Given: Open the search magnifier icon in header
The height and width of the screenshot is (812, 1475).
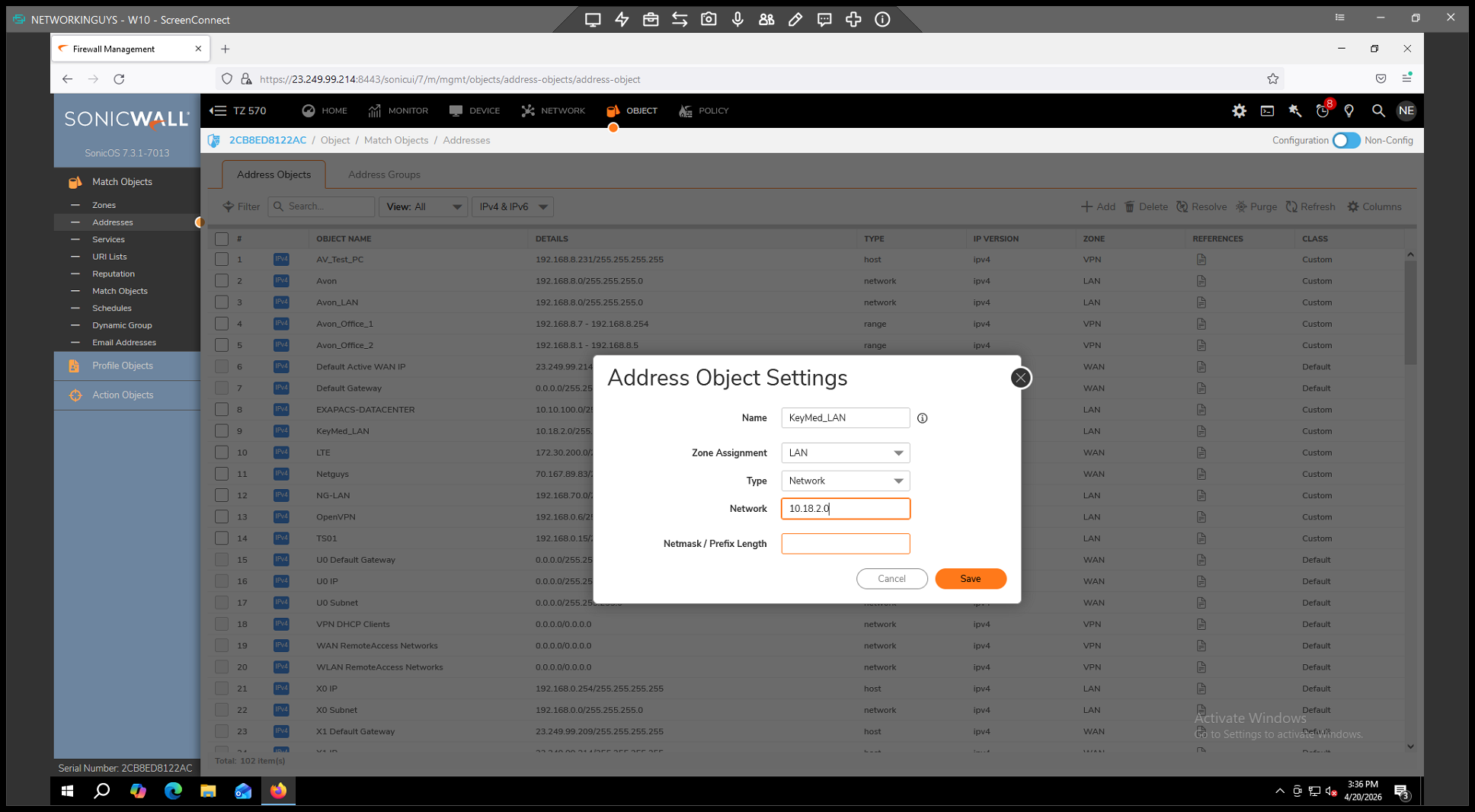Looking at the screenshot, I should 1377,111.
